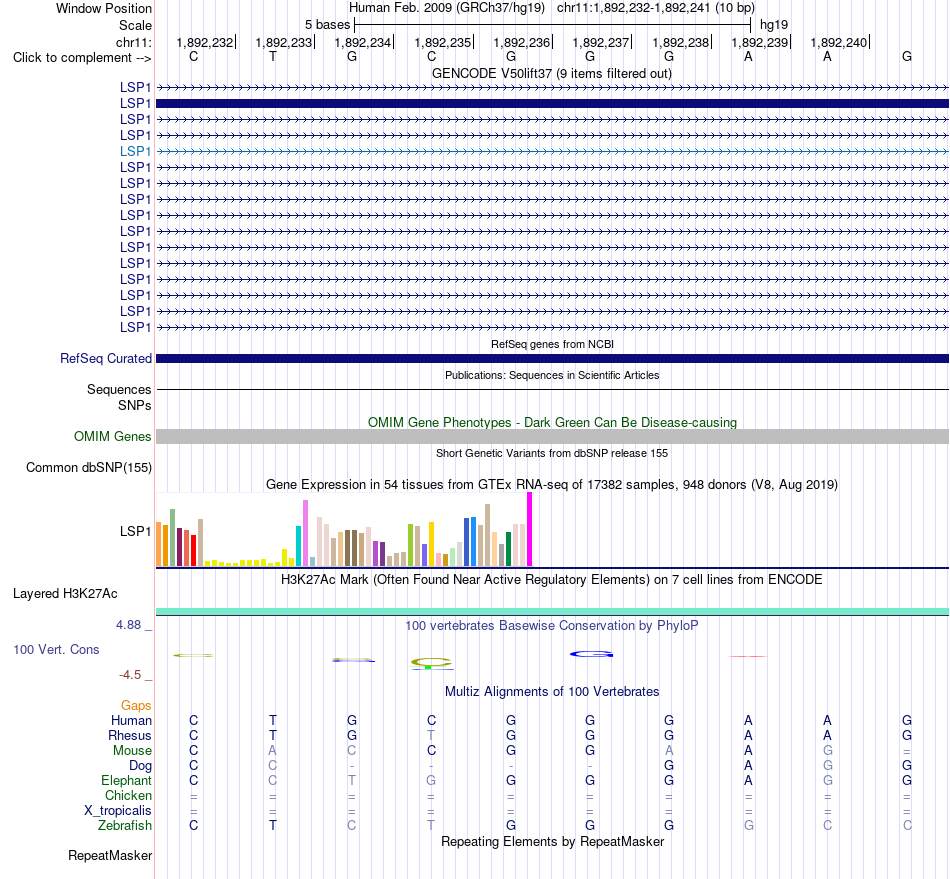Click 'Short Genetic Variants from dbSNP release 155' title
Image resolution: width=950 pixels, height=879 pixels.
(552, 453)
